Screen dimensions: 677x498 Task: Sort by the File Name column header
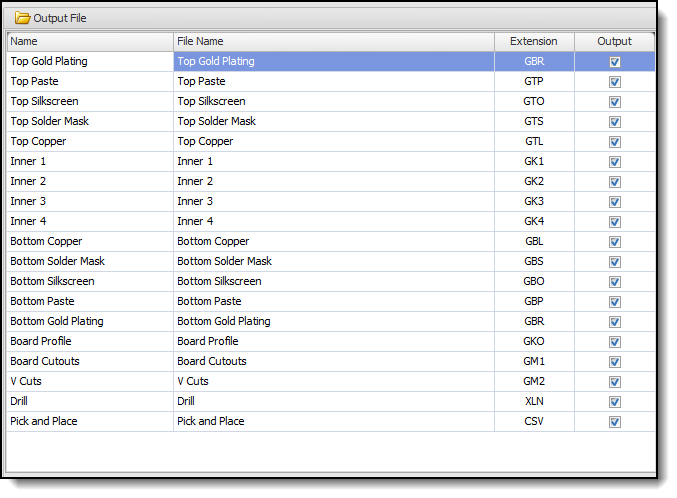click(334, 41)
